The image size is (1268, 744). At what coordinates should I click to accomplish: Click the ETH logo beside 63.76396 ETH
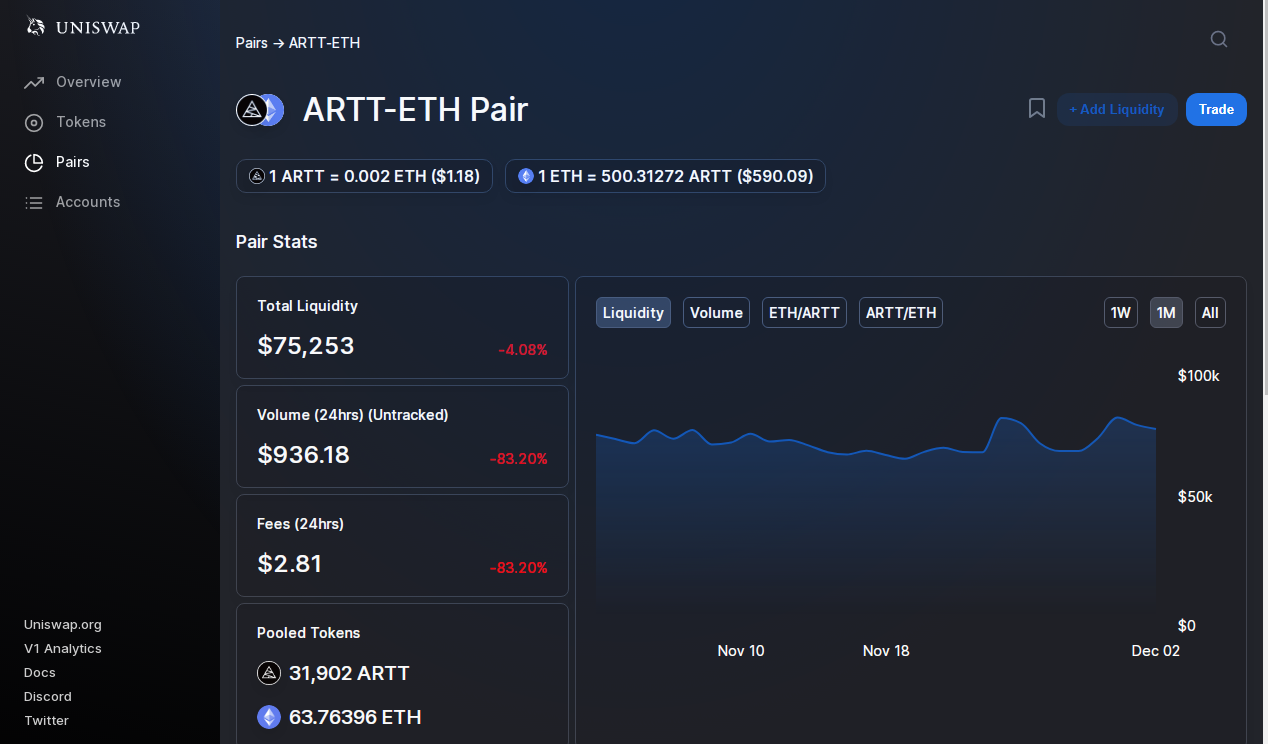[x=269, y=717]
